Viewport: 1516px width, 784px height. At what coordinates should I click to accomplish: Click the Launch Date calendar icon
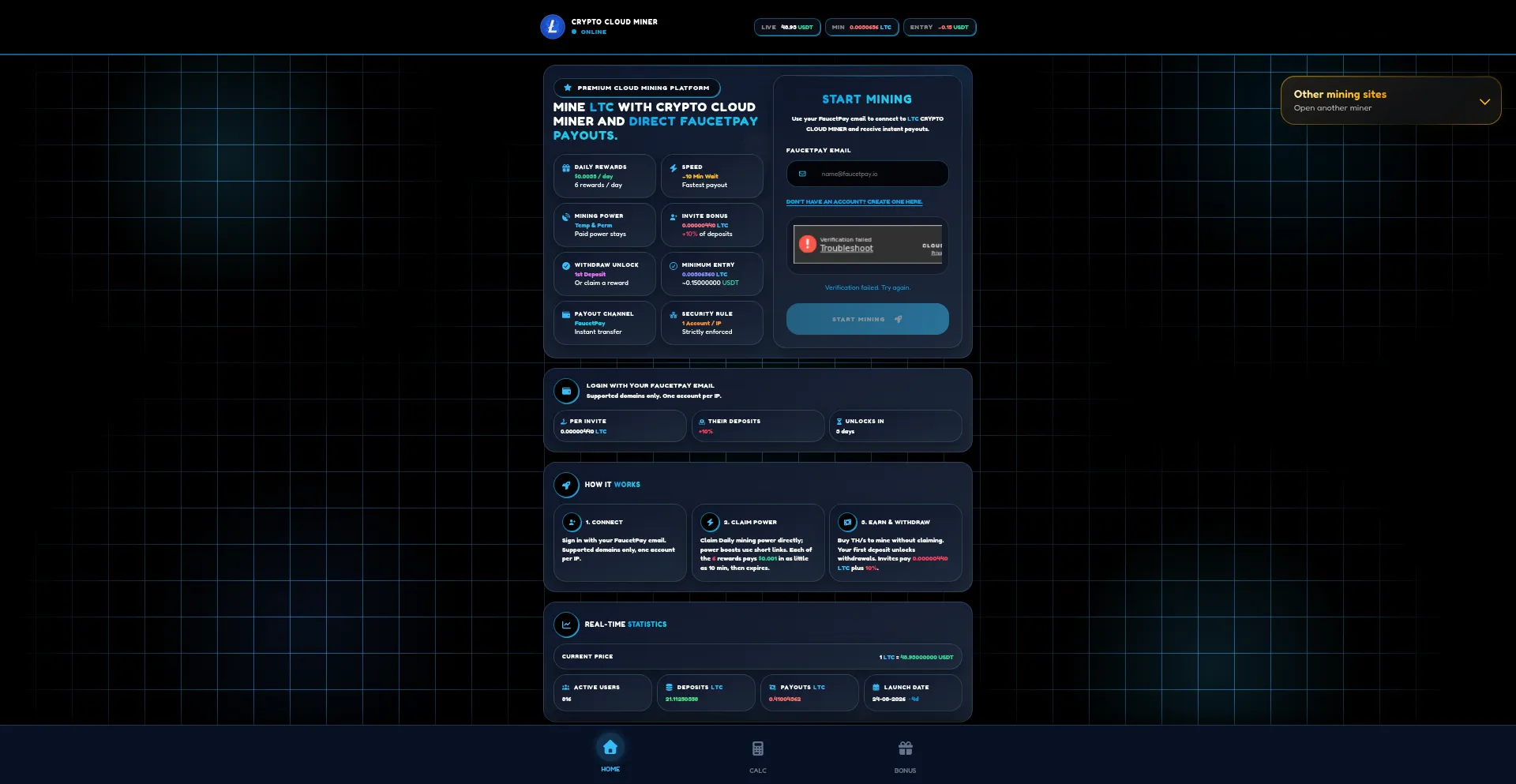[x=876, y=688]
